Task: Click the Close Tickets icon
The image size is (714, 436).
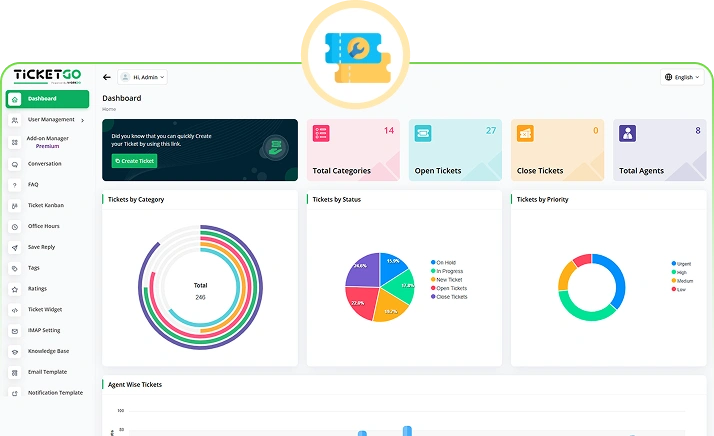Action: [x=525, y=133]
